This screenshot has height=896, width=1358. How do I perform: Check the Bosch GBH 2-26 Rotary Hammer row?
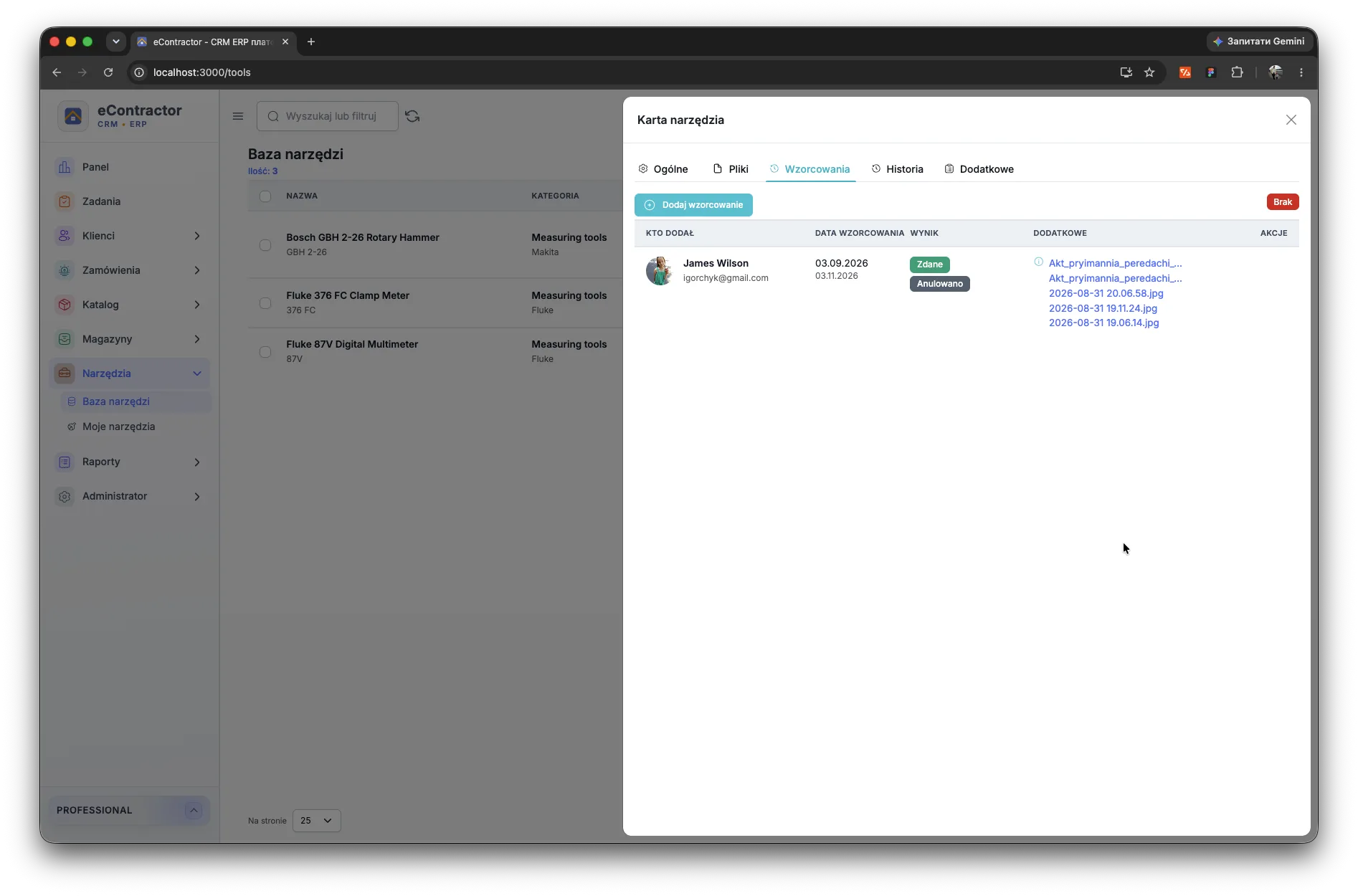(265, 245)
